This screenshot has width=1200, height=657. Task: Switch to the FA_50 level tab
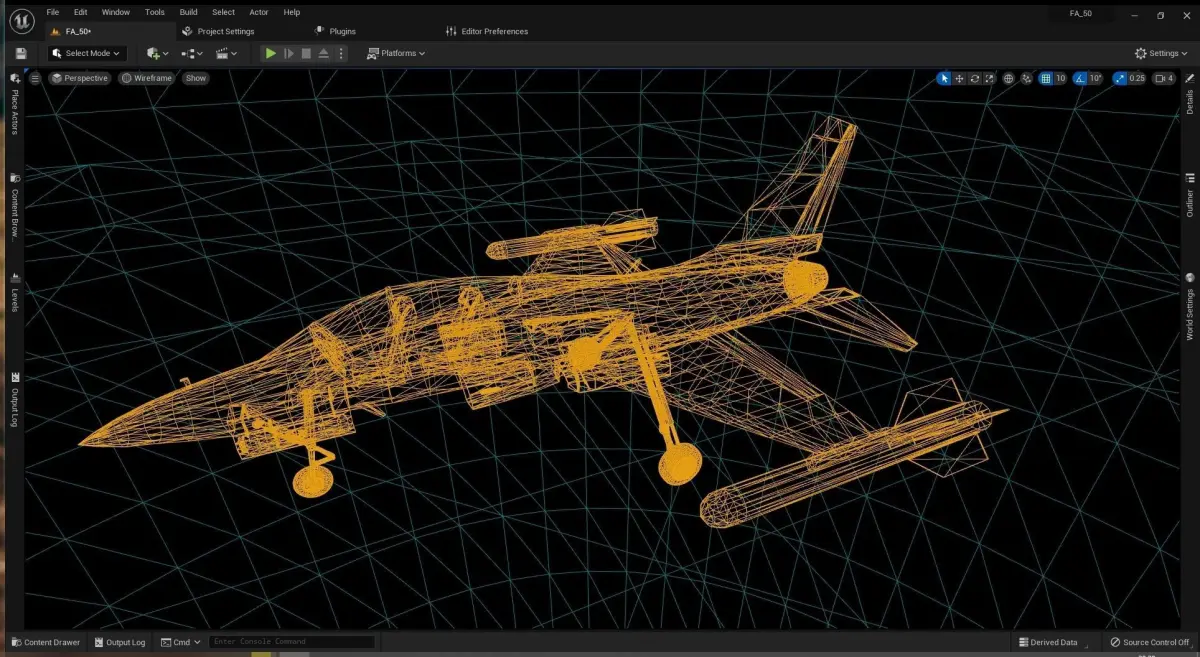point(108,31)
